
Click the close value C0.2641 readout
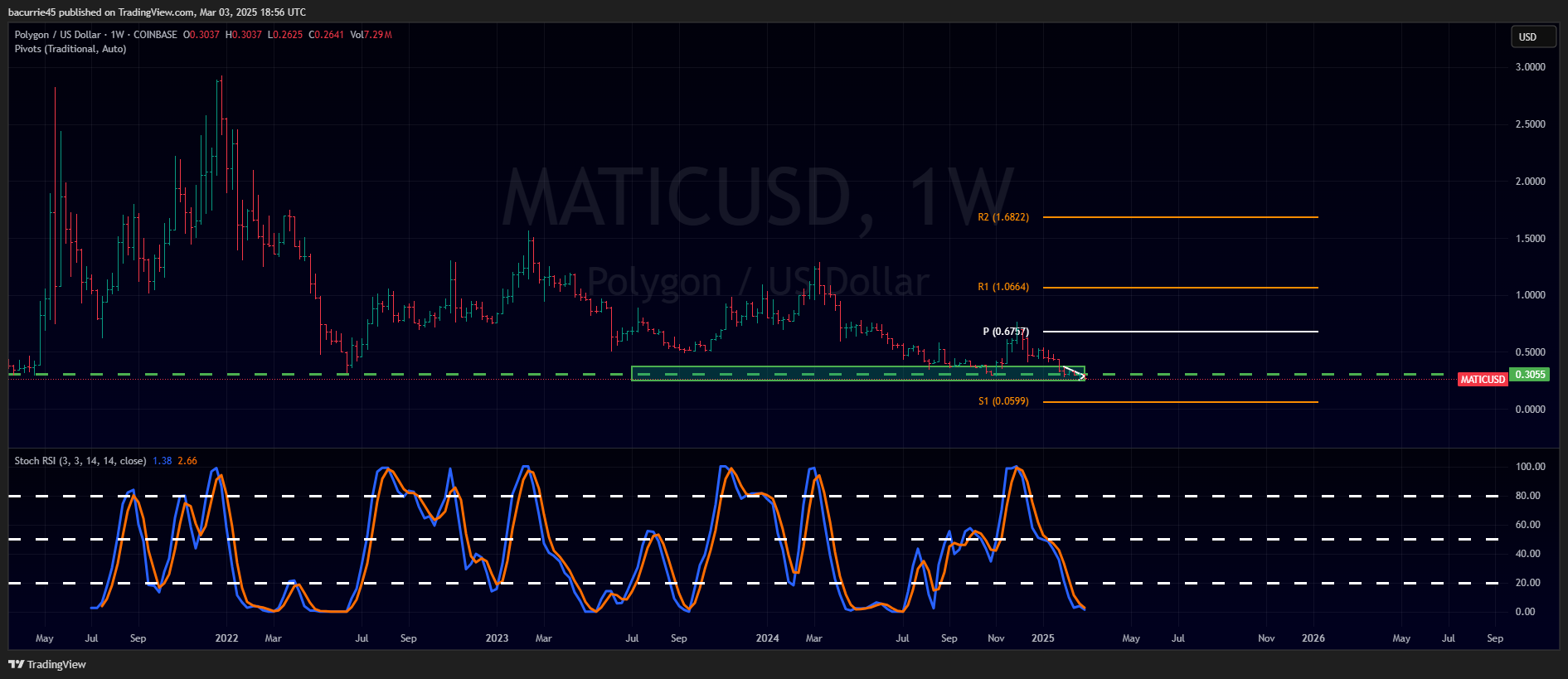coord(326,35)
